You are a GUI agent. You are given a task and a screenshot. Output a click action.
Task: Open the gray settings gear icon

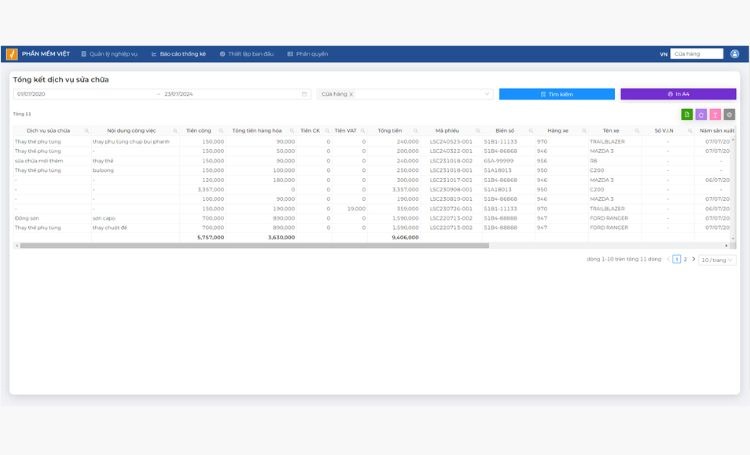(x=729, y=114)
